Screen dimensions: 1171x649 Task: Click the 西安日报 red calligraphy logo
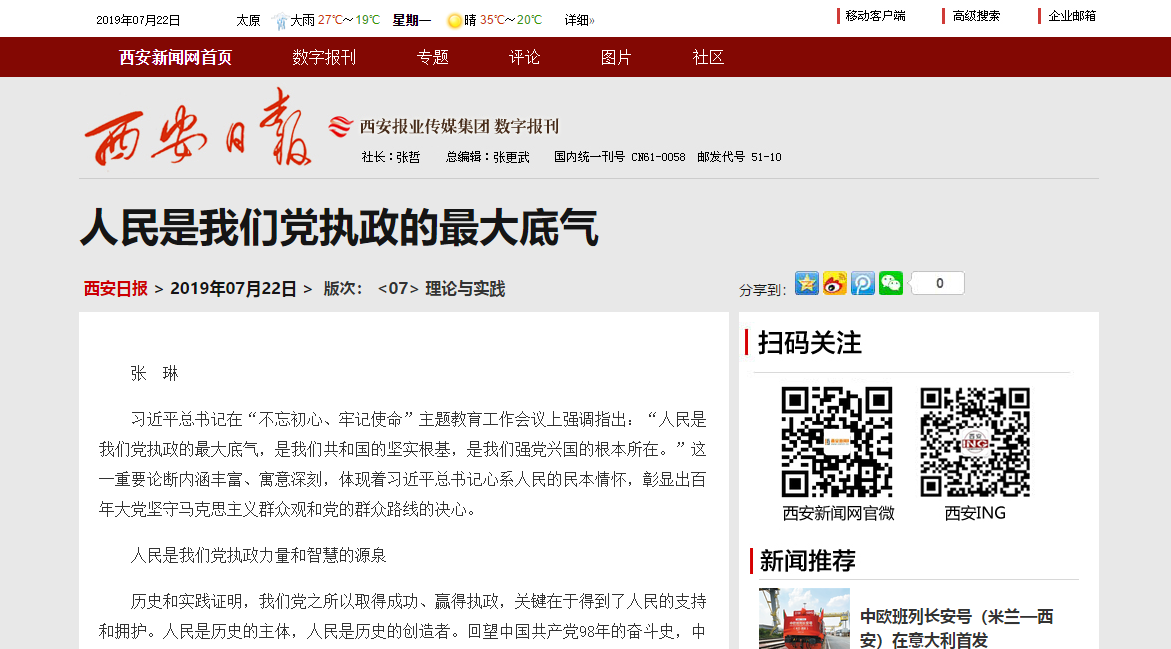[199, 129]
